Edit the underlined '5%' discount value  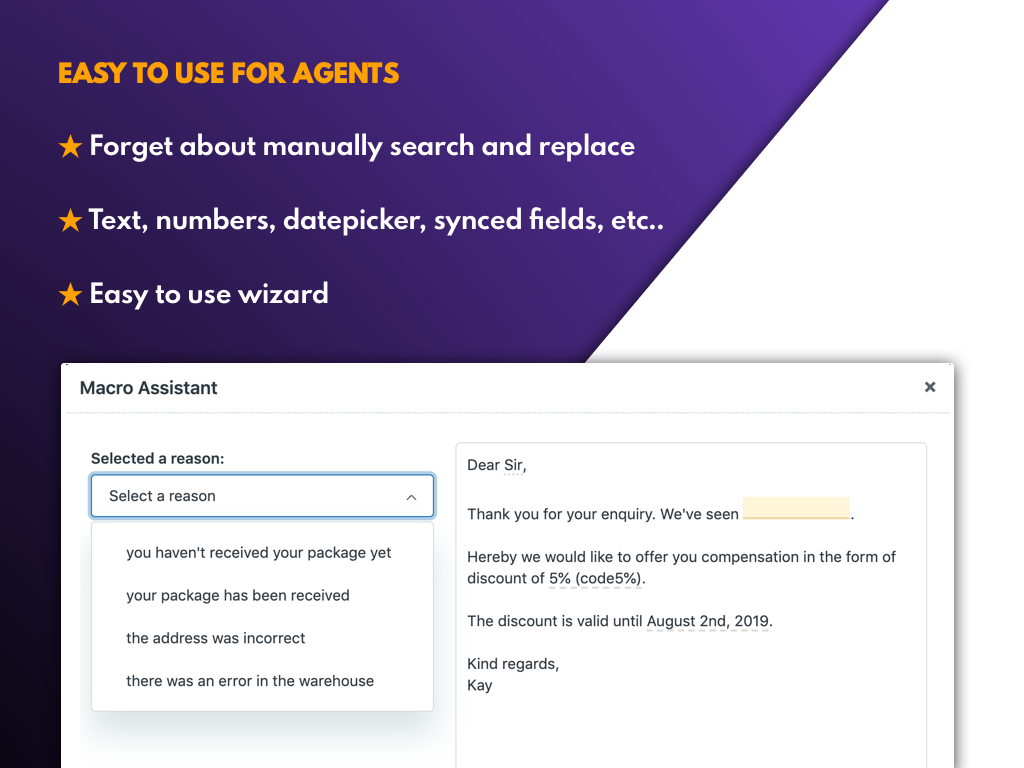pos(560,579)
